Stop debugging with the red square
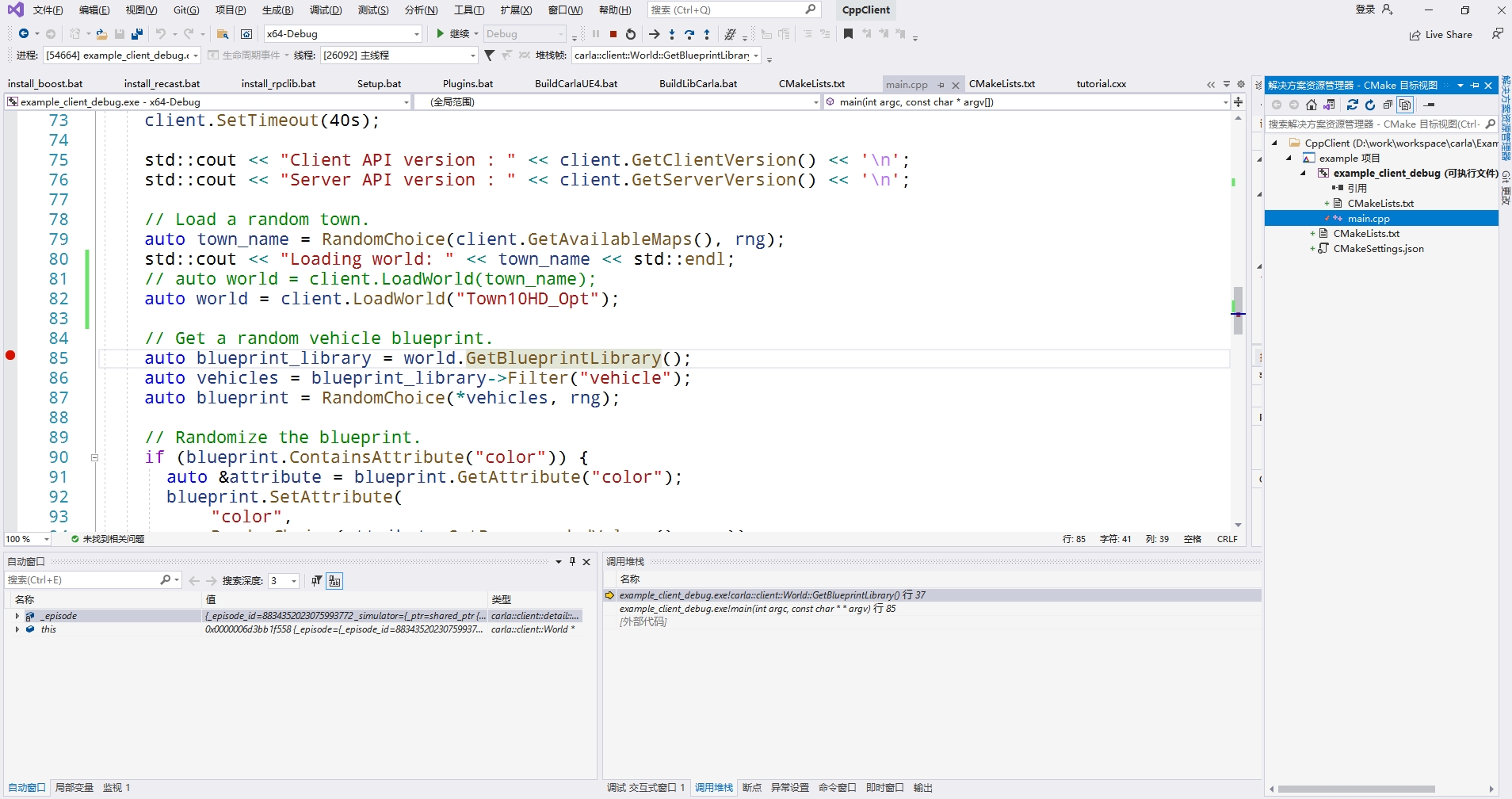The width and height of the screenshot is (1512, 799). click(613, 34)
